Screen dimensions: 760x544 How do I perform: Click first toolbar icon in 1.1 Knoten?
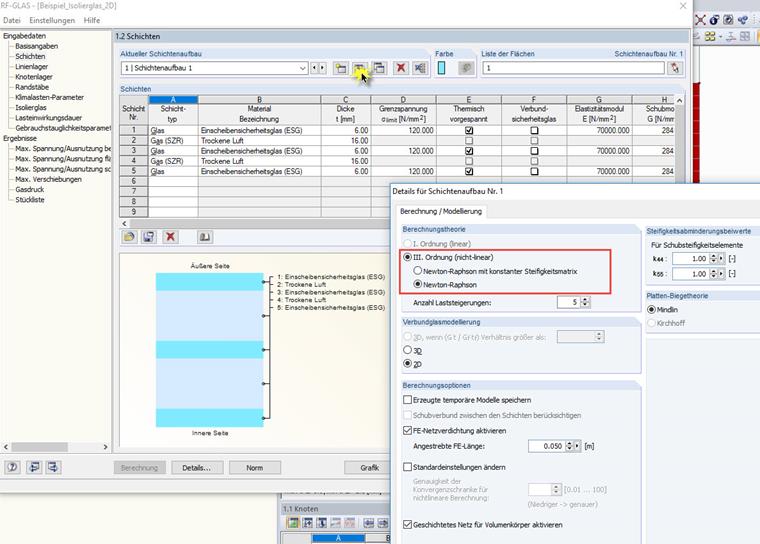coord(293,523)
